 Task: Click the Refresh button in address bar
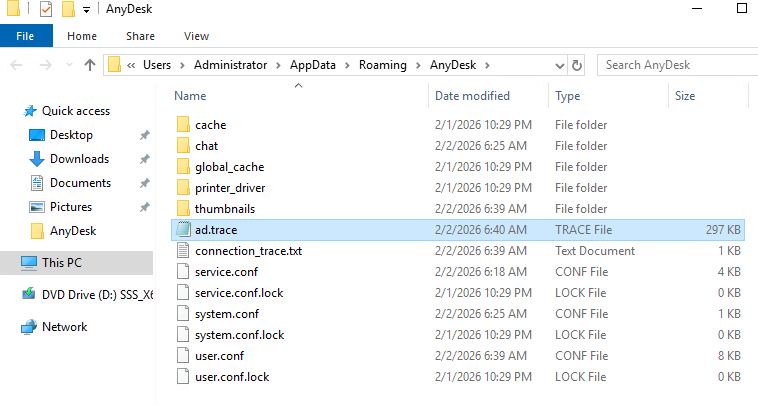pyautogui.click(x=576, y=65)
